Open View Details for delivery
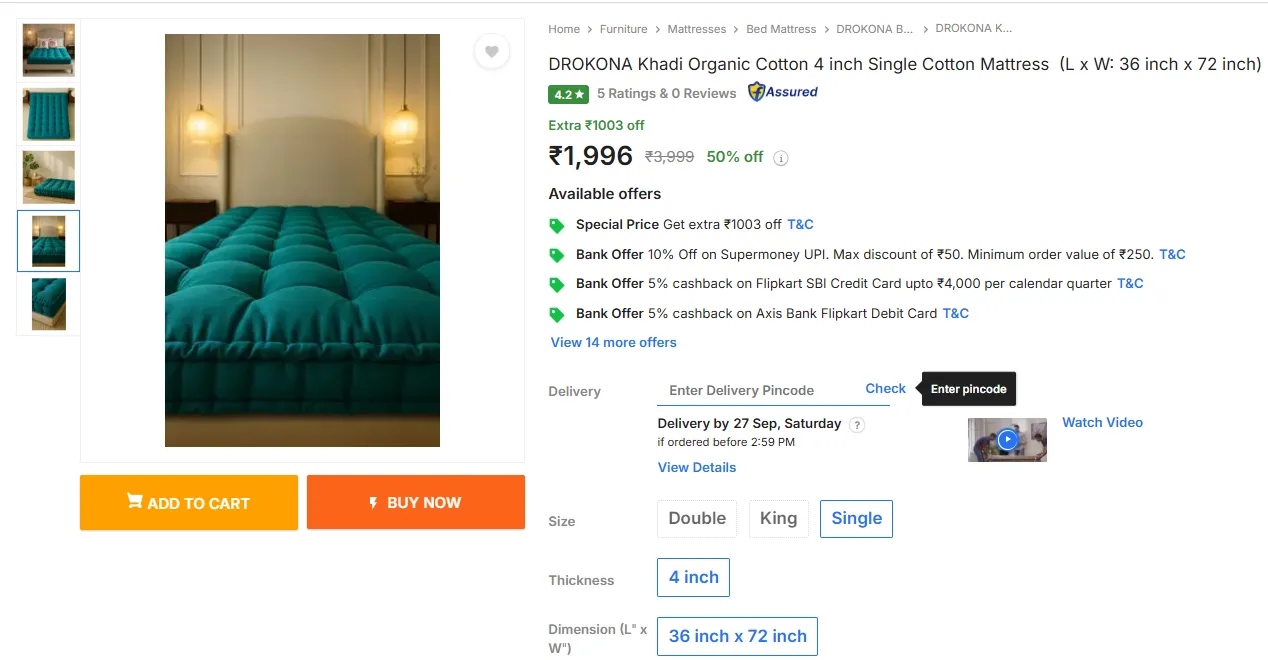 click(696, 467)
